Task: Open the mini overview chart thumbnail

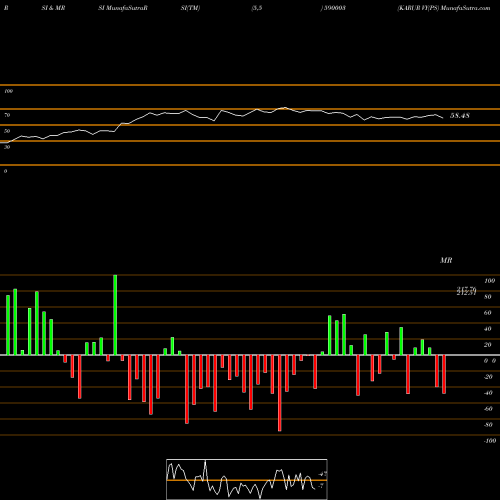Action: 247,479
